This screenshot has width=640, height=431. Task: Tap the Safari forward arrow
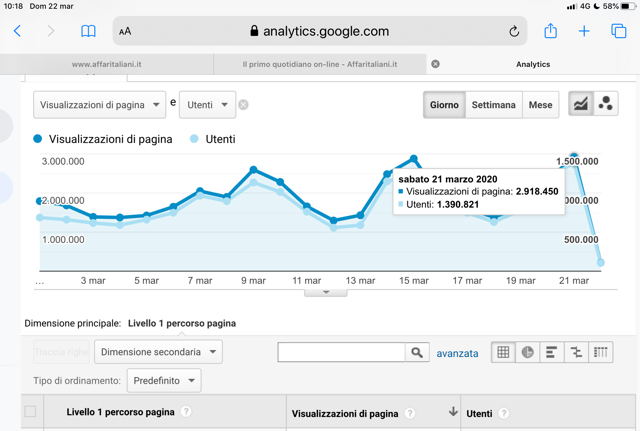coord(51,31)
